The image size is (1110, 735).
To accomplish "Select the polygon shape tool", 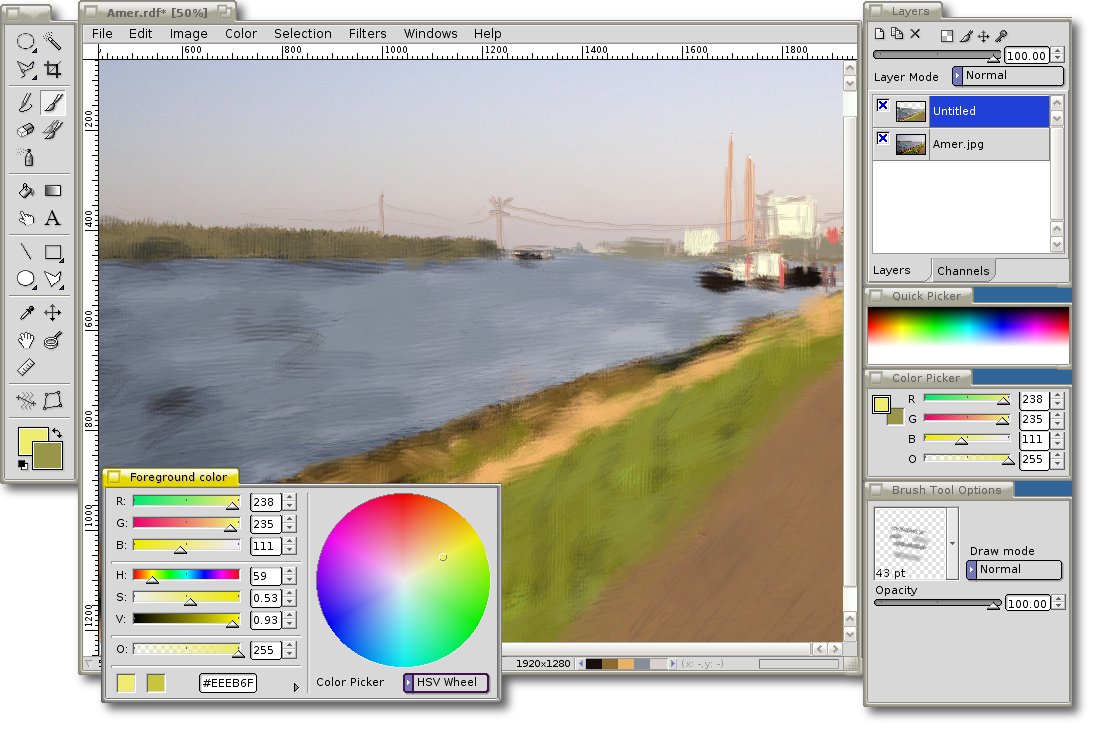I will (52, 279).
